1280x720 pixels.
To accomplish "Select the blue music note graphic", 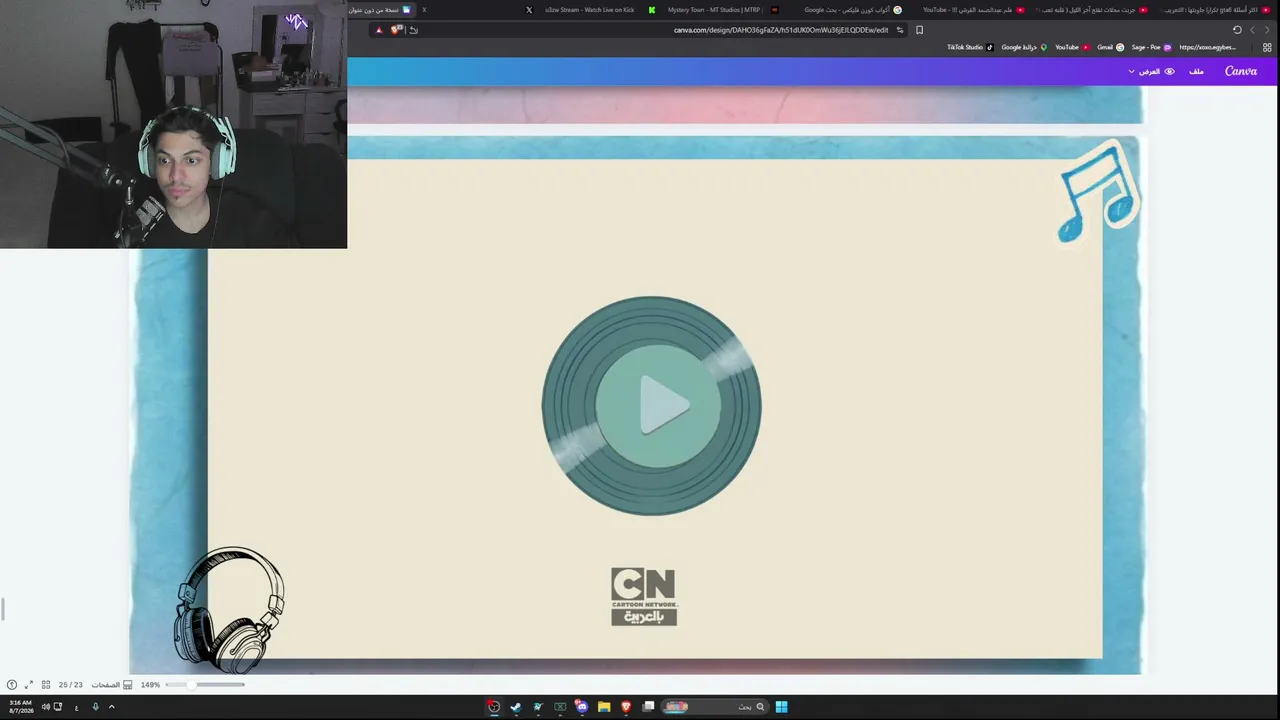I will (x=1099, y=193).
